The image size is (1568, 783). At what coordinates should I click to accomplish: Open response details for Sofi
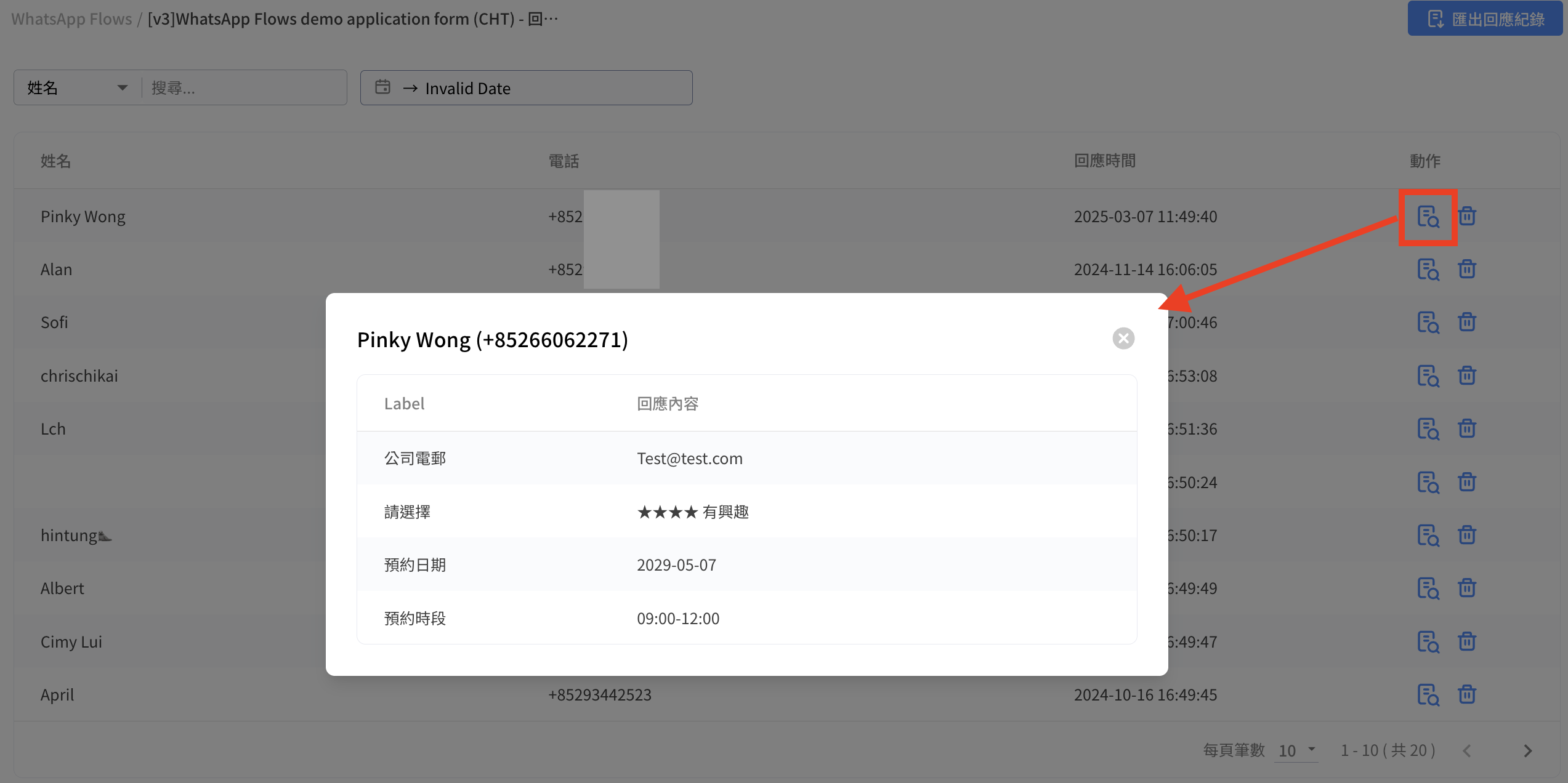(1428, 323)
